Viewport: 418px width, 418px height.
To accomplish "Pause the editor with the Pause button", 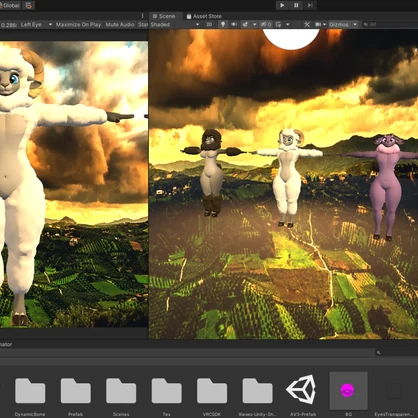I will [x=296, y=5].
